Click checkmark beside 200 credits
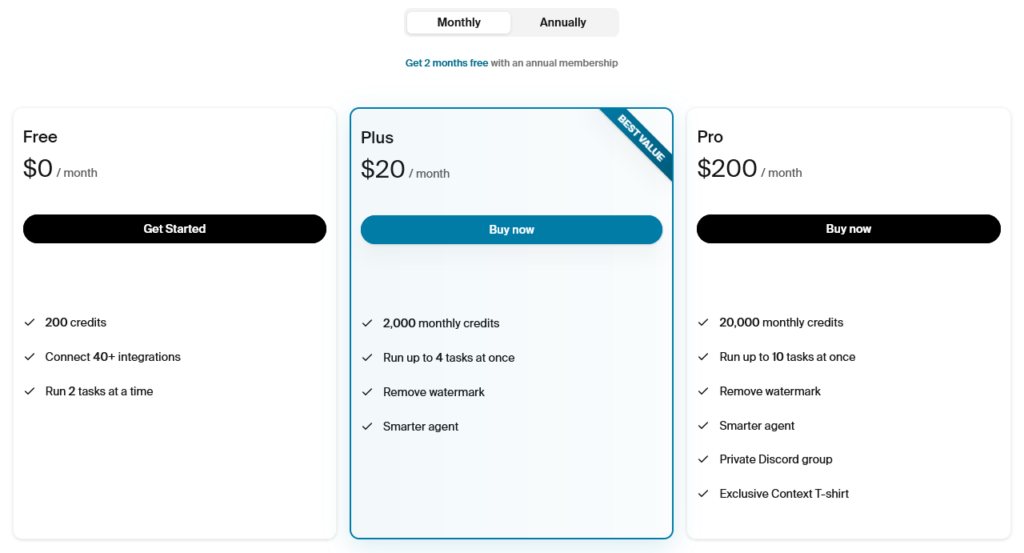The height and width of the screenshot is (553, 1024). pyautogui.click(x=29, y=323)
